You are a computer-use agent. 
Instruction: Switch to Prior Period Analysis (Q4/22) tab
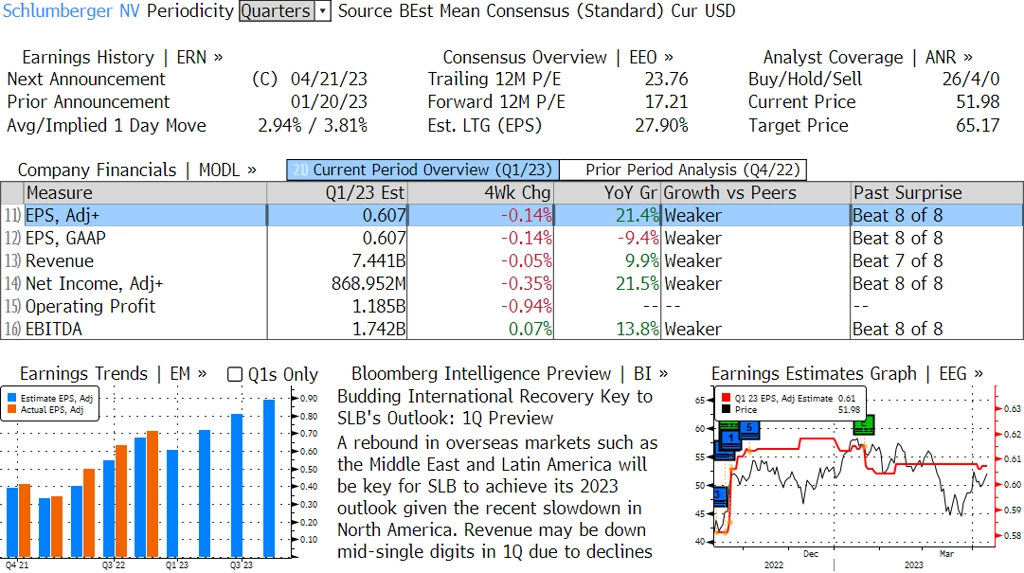pos(684,170)
